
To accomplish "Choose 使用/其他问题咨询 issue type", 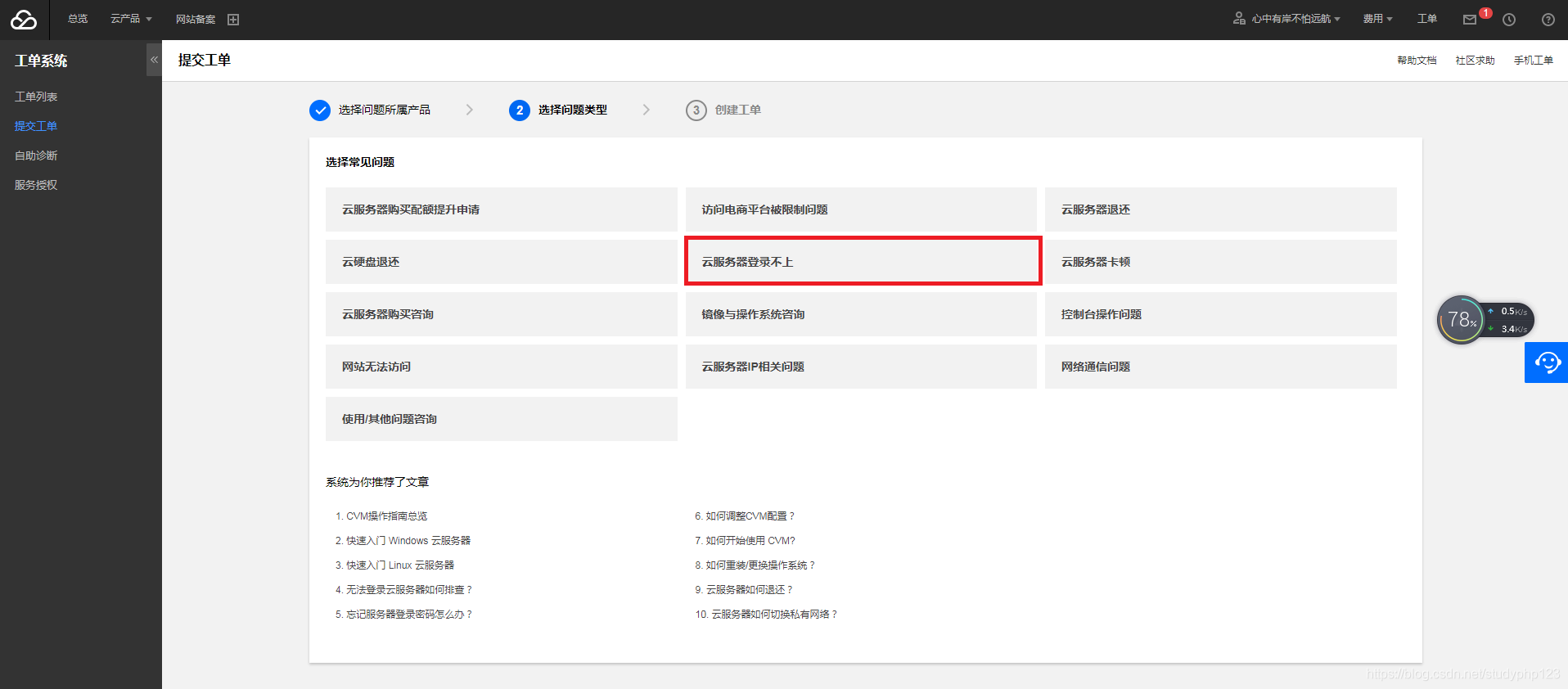I will (x=502, y=419).
